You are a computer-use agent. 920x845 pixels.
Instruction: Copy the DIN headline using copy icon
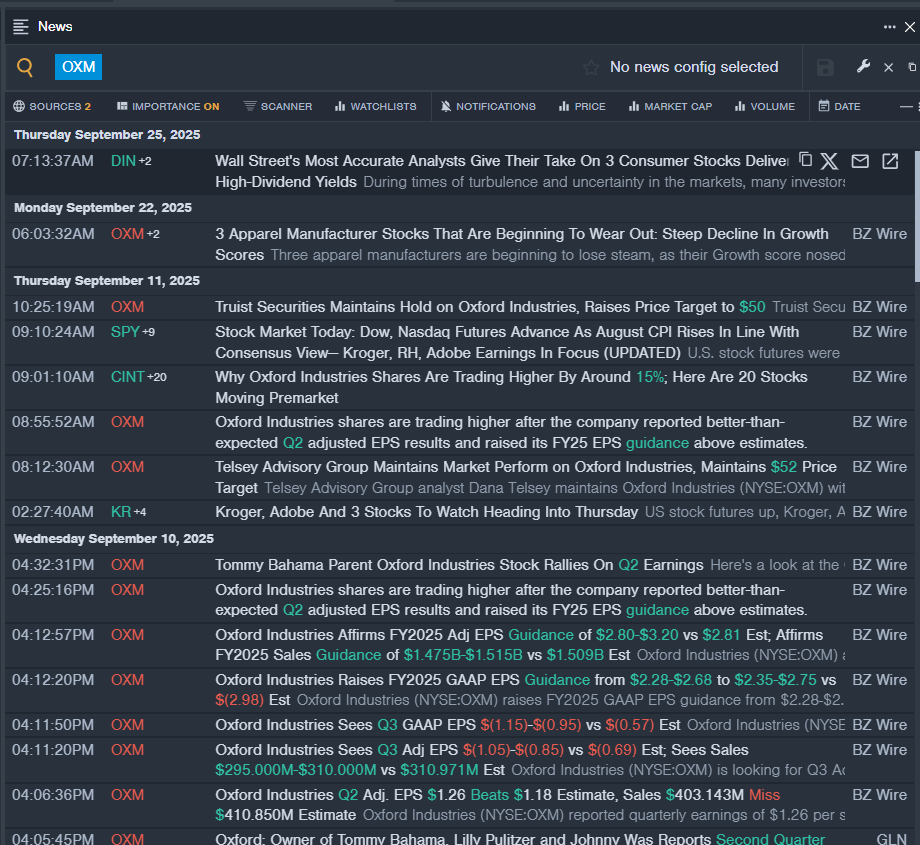coord(805,160)
